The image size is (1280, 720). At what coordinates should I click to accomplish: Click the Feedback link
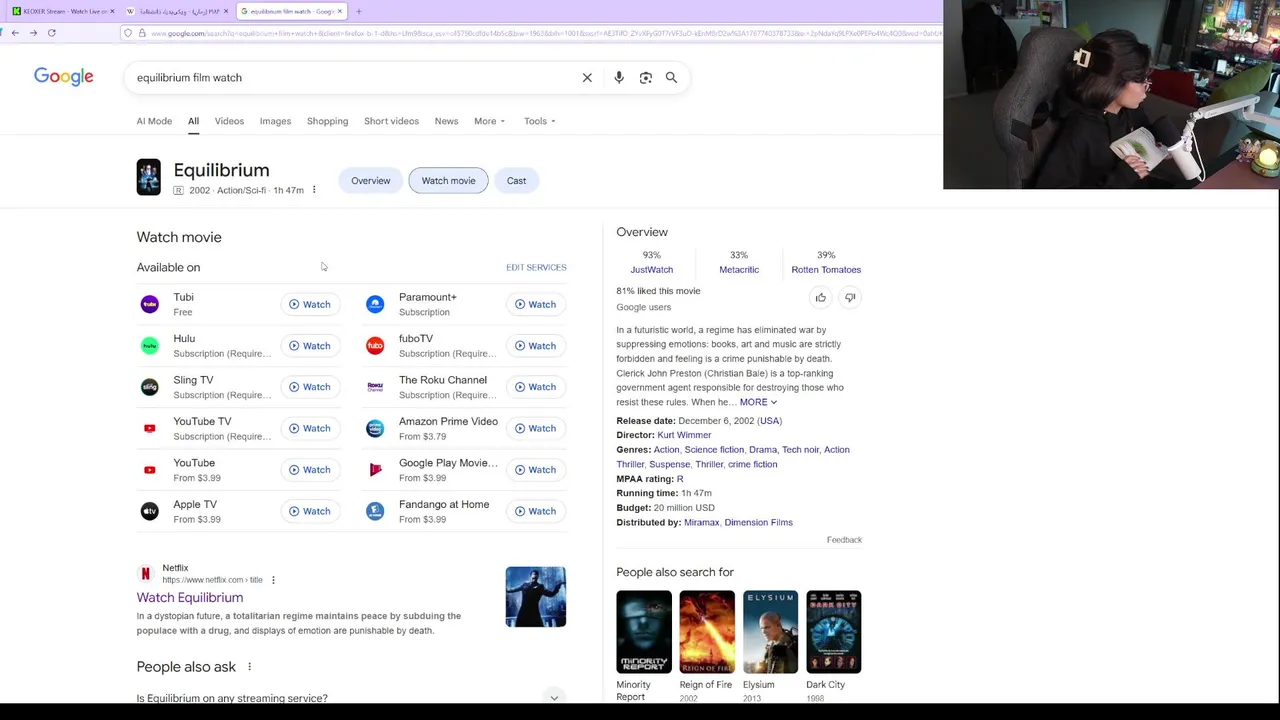[844, 540]
